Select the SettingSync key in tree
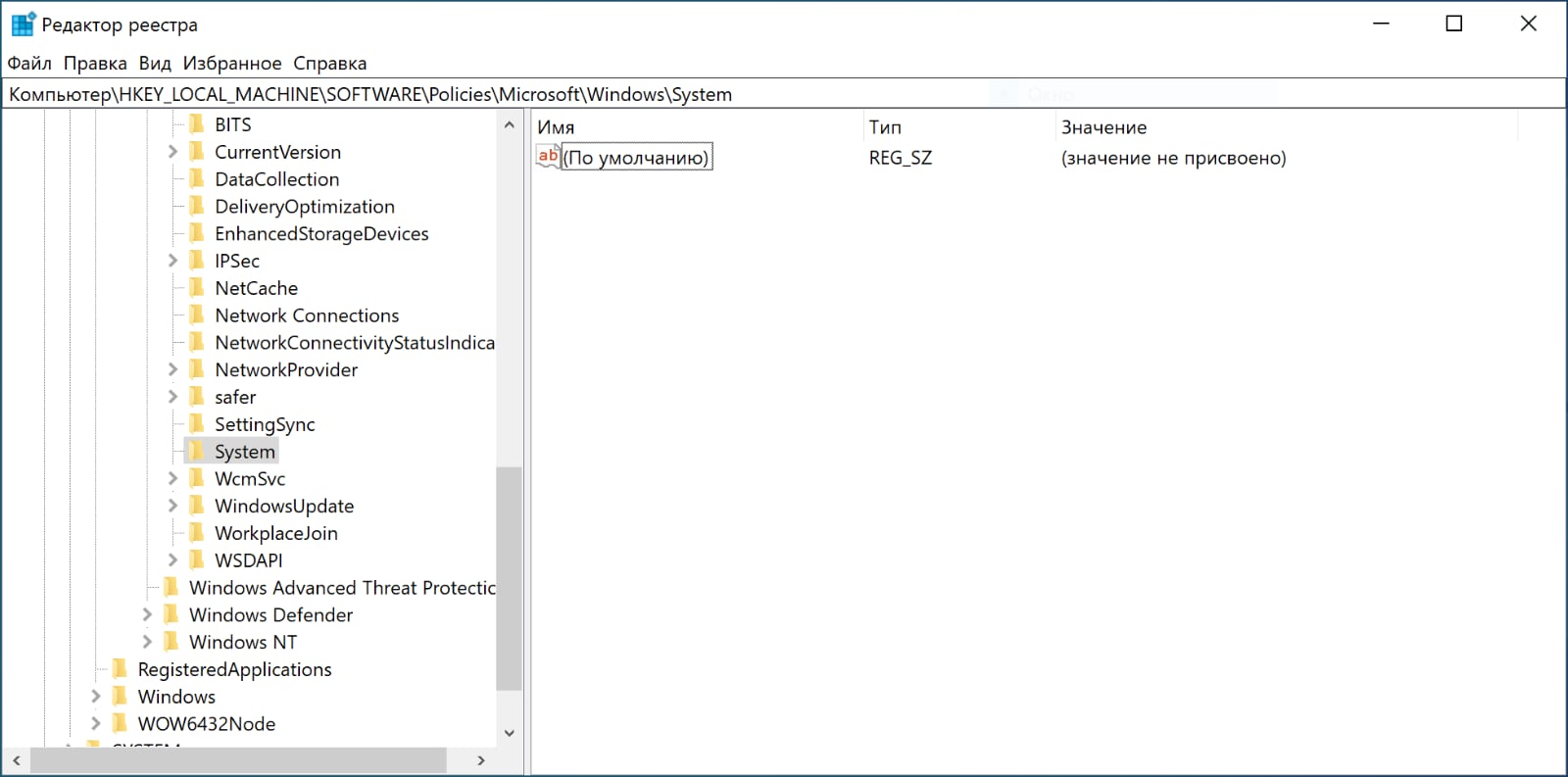 click(x=265, y=424)
